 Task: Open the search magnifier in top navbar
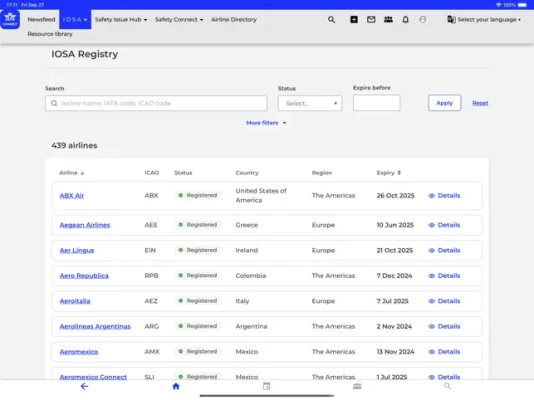[x=331, y=20]
